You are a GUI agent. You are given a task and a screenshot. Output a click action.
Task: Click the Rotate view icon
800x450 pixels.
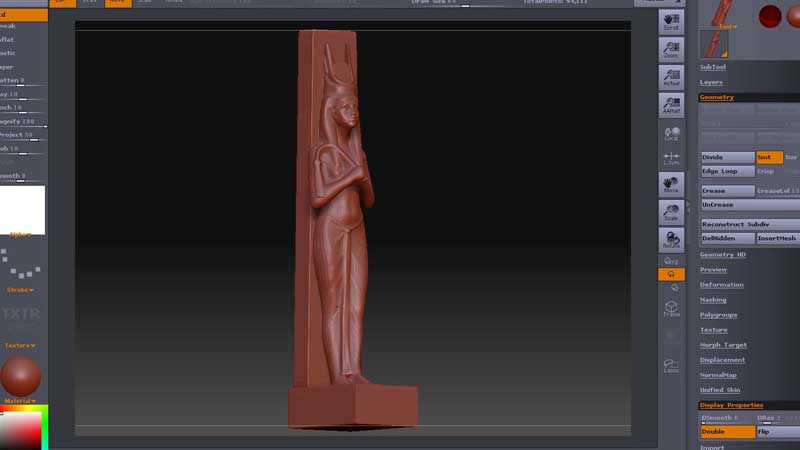pyautogui.click(x=671, y=239)
